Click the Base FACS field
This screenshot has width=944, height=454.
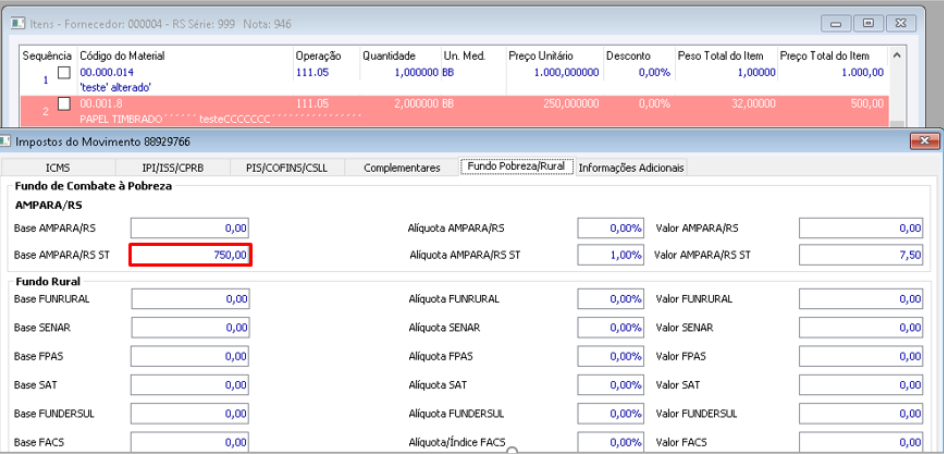tap(190, 443)
